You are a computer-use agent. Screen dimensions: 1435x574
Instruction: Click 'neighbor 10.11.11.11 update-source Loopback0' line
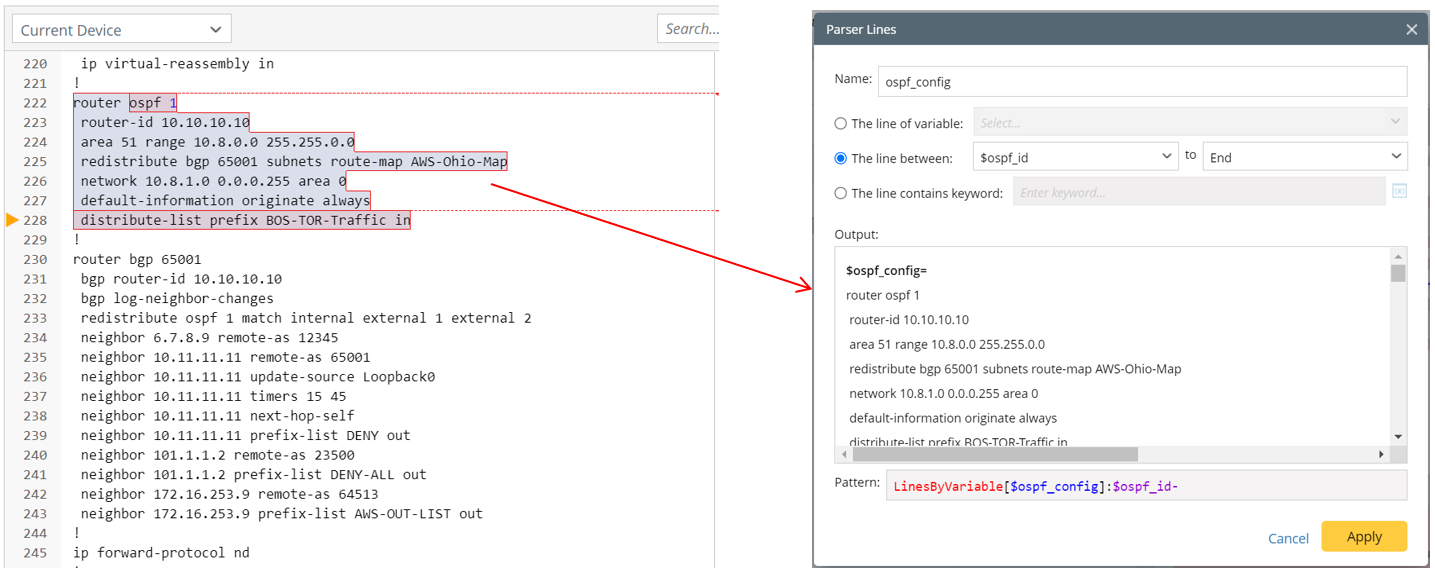click(x=258, y=377)
